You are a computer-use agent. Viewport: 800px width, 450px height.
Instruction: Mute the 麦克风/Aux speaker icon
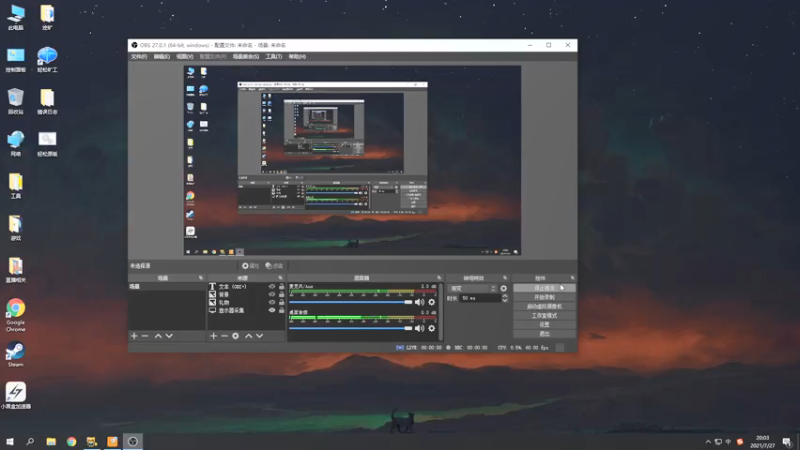[x=419, y=302]
